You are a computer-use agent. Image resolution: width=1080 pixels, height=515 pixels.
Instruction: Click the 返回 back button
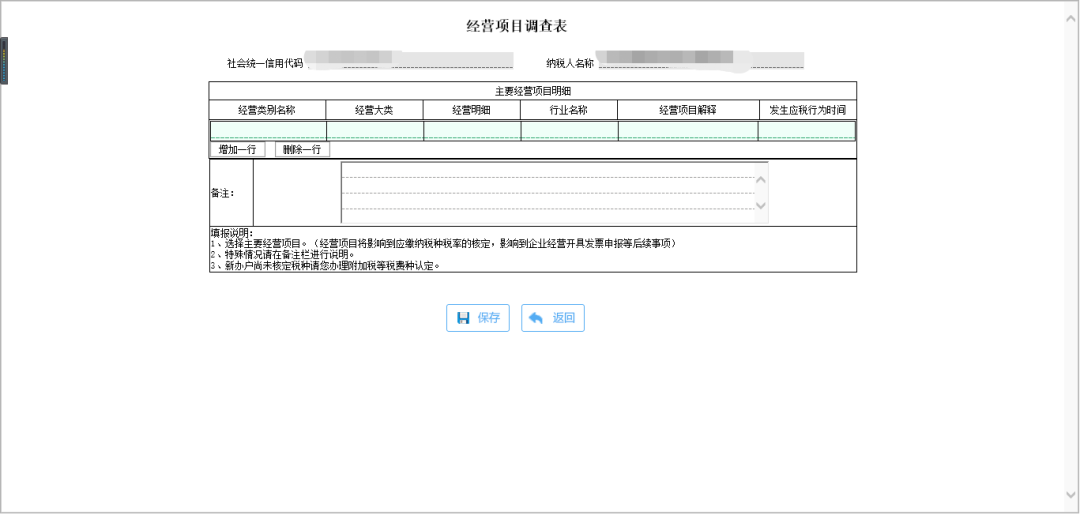click(552, 318)
